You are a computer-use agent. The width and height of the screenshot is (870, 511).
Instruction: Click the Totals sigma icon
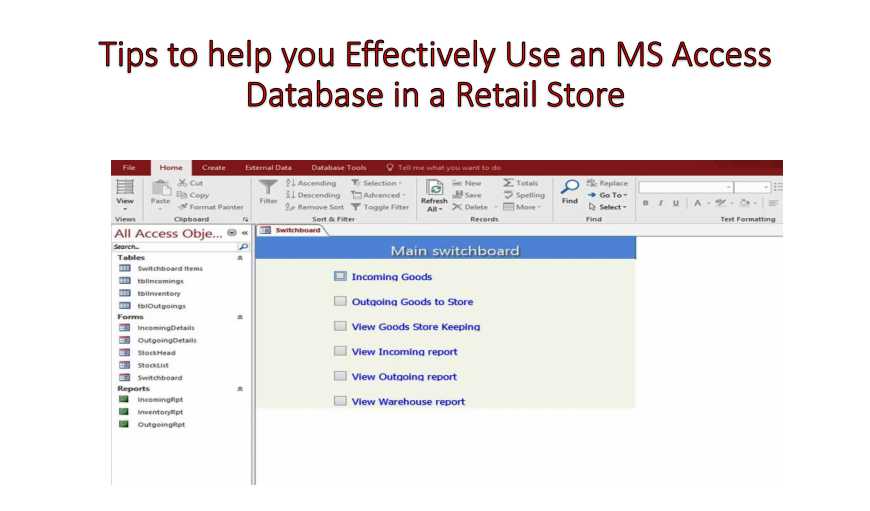pos(508,183)
